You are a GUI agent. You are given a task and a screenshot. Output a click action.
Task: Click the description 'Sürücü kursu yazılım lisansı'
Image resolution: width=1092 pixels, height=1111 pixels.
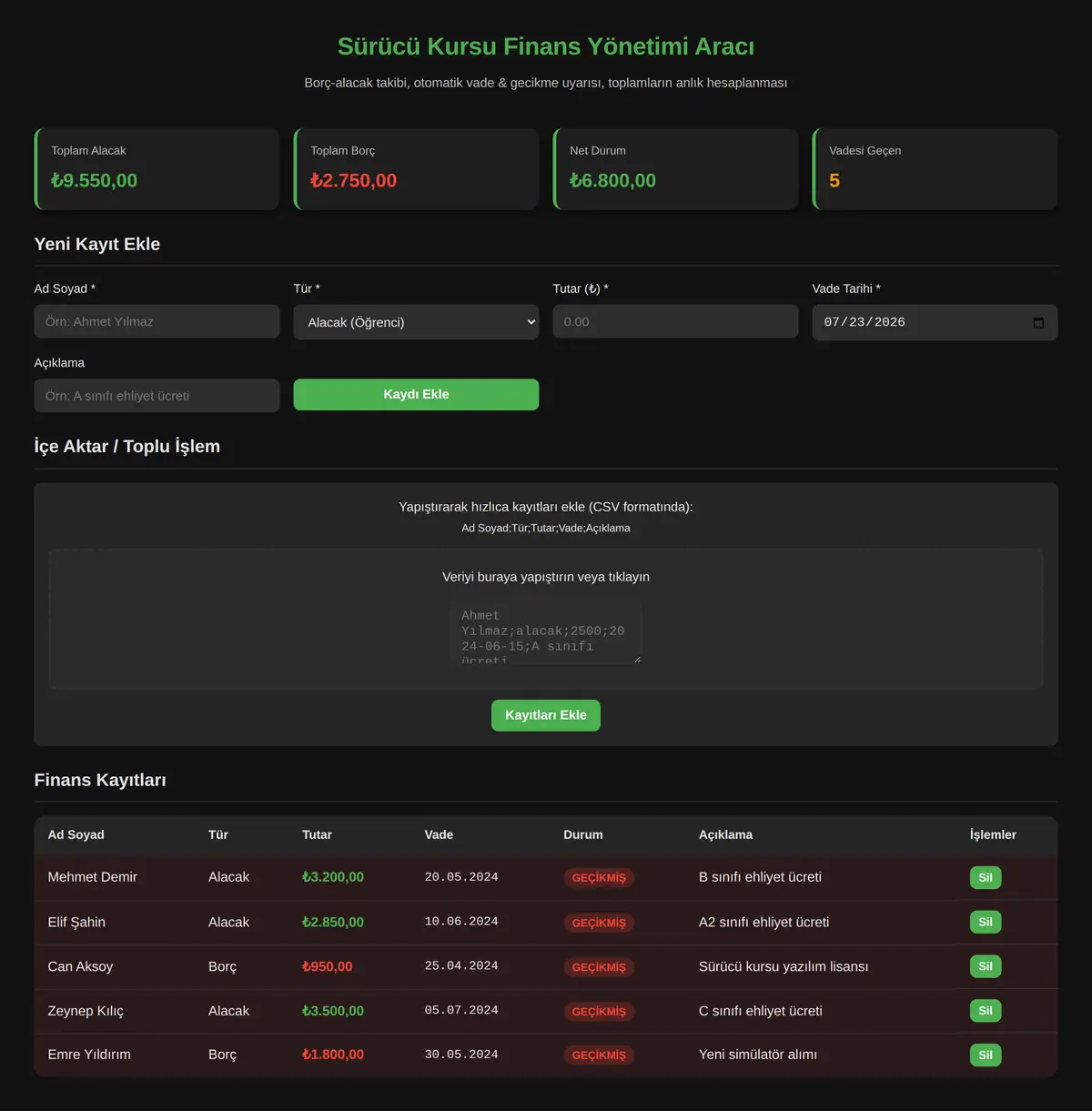tap(784, 966)
